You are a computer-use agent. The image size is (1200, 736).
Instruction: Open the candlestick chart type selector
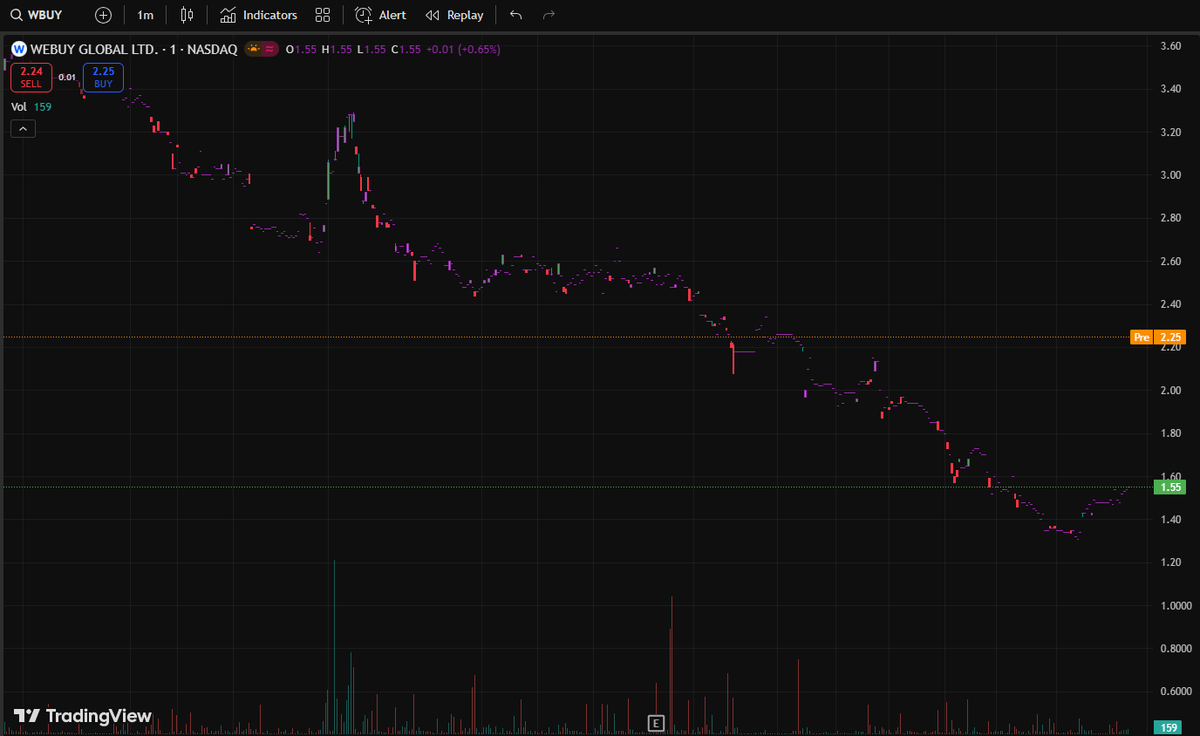coord(187,15)
